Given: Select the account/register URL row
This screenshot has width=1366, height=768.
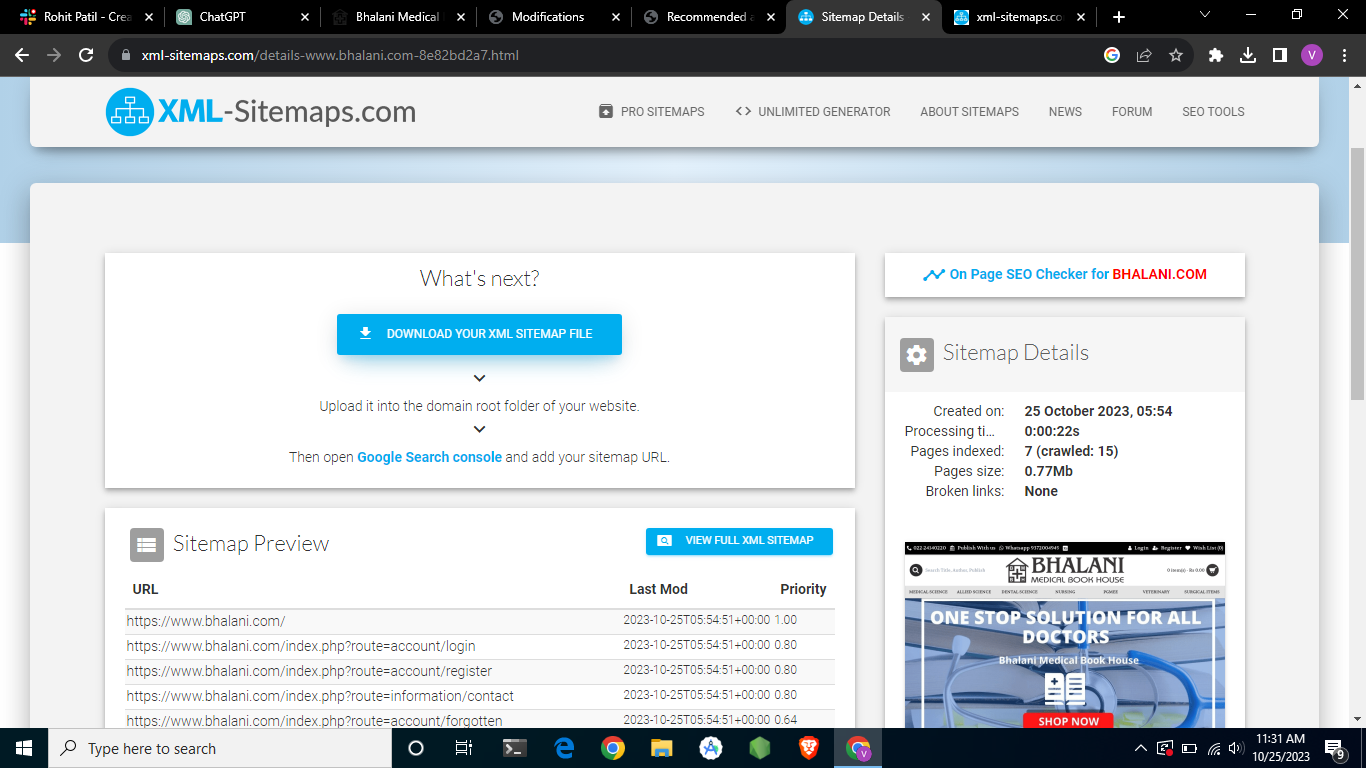Looking at the screenshot, I should pyautogui.click(x=480, y=671).
